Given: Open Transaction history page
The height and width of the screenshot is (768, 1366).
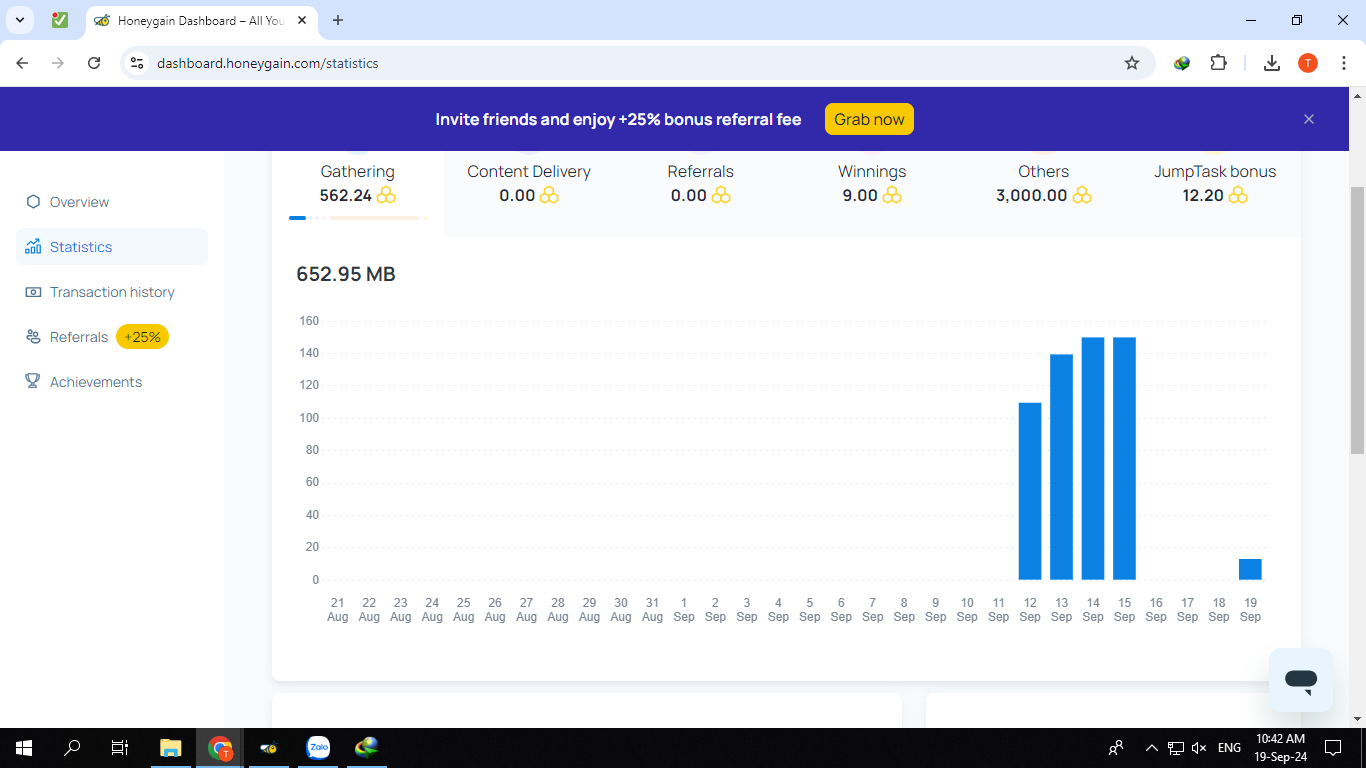Looking at the screenshot, I should click(112, 292).
